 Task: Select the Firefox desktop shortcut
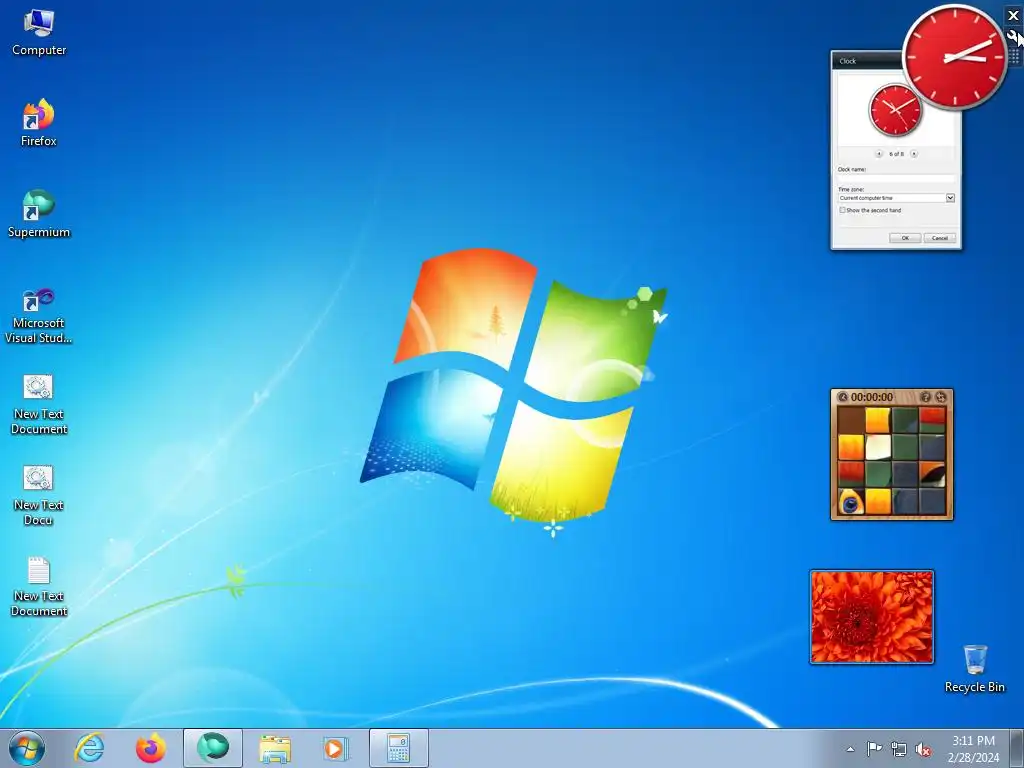pos(39,123)
